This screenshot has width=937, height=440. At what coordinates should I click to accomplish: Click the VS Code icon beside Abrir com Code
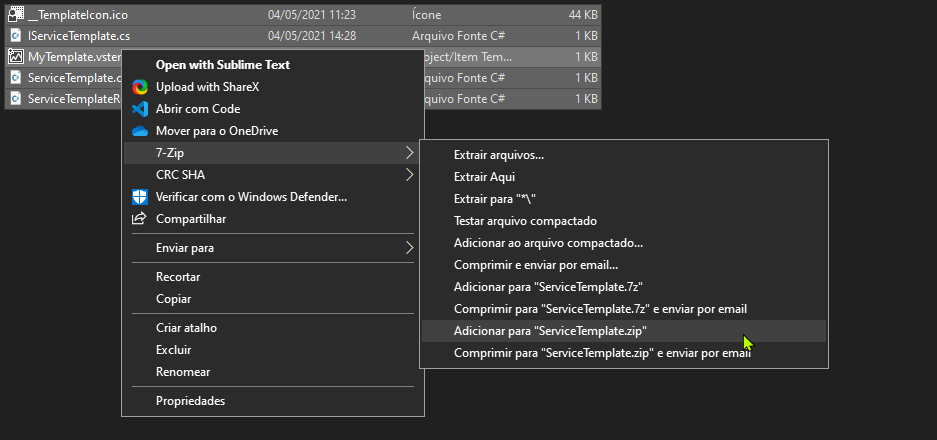(140, 109)
